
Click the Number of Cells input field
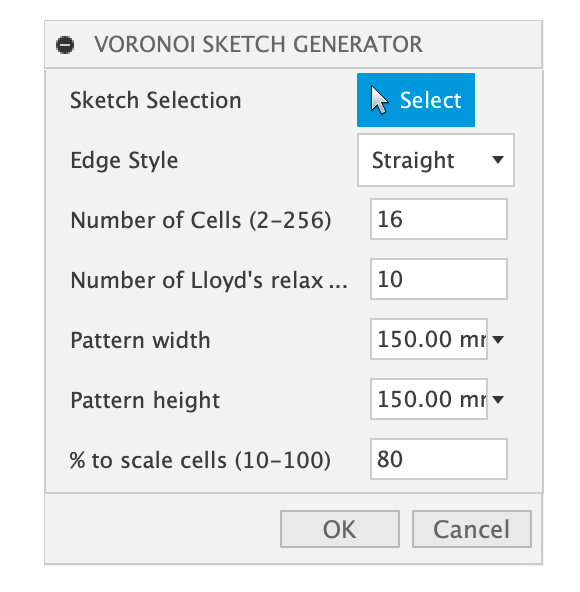[x=439, y=219]
